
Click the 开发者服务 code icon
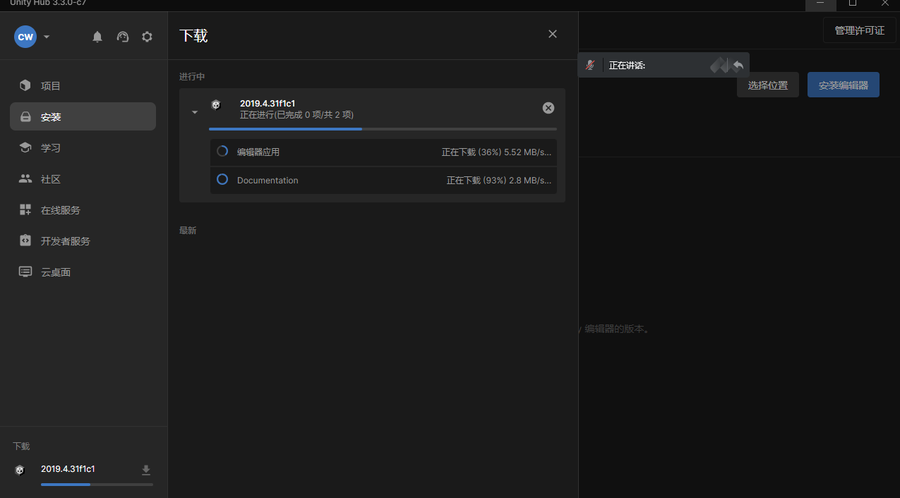click(x=25, y=240)
